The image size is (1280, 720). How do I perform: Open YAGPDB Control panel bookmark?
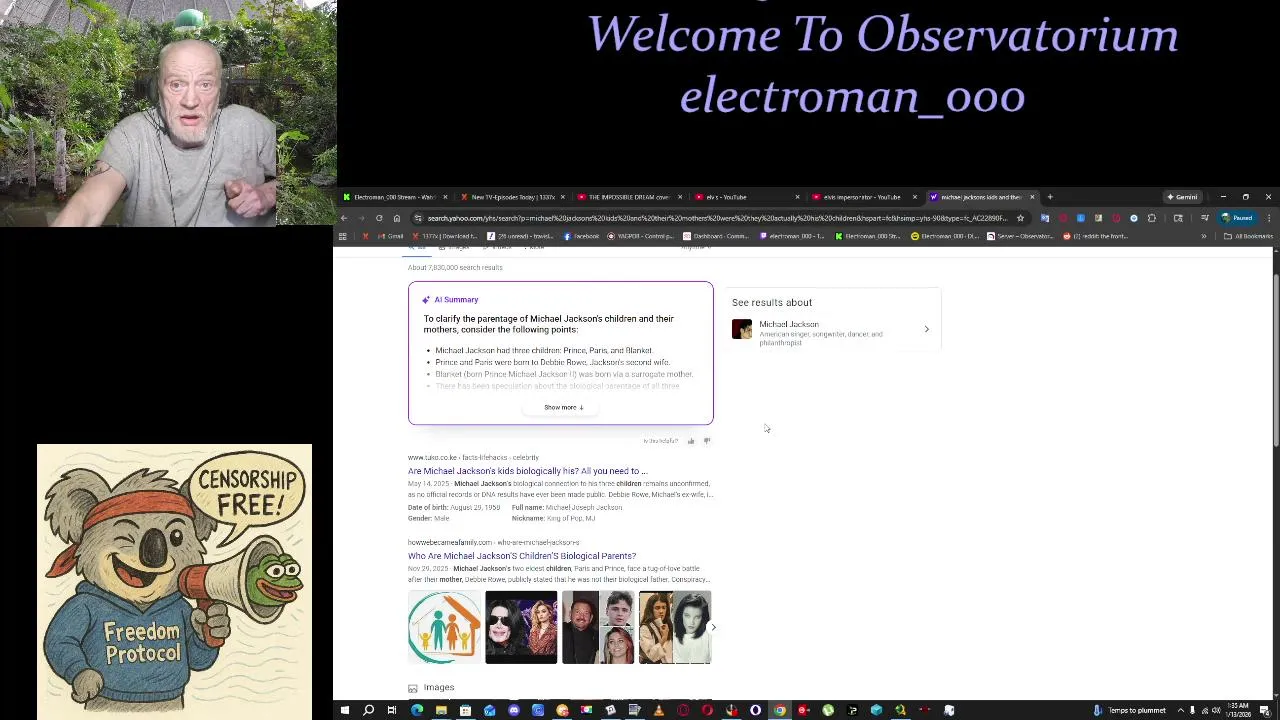coord(640,236)
